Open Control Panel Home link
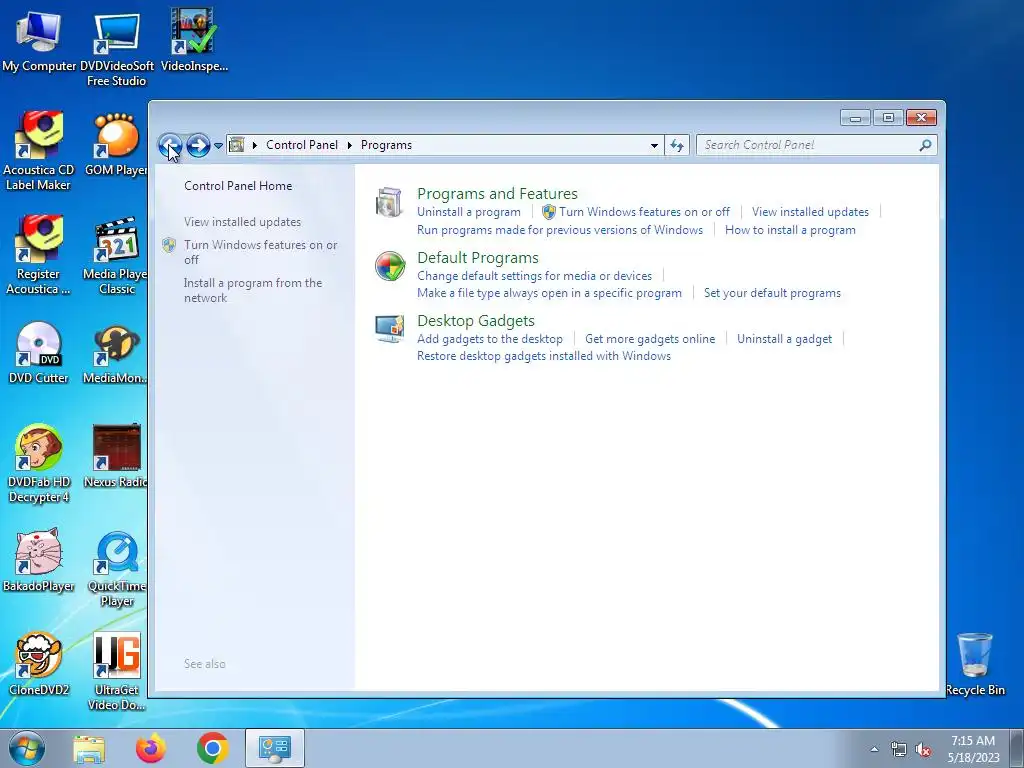Viewport: 1024px width, 768px height. 238,185
